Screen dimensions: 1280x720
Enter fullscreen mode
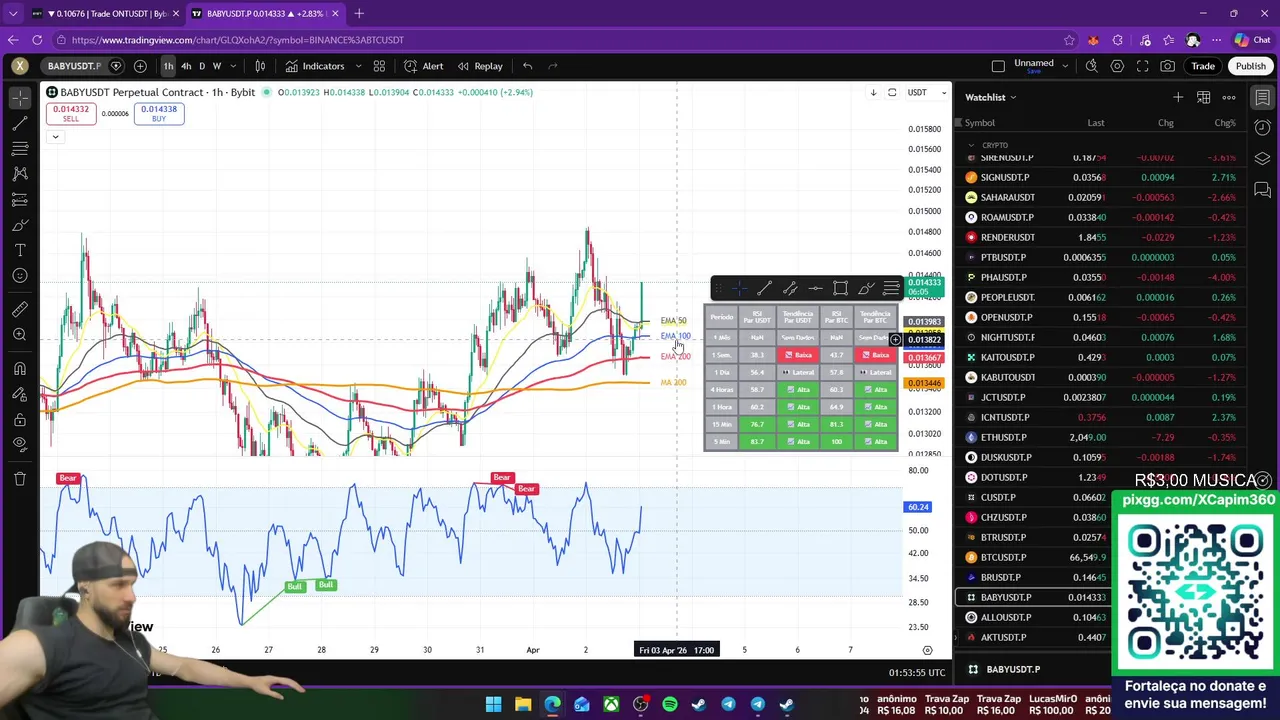pyautogui.click(x=1142, y=66)
